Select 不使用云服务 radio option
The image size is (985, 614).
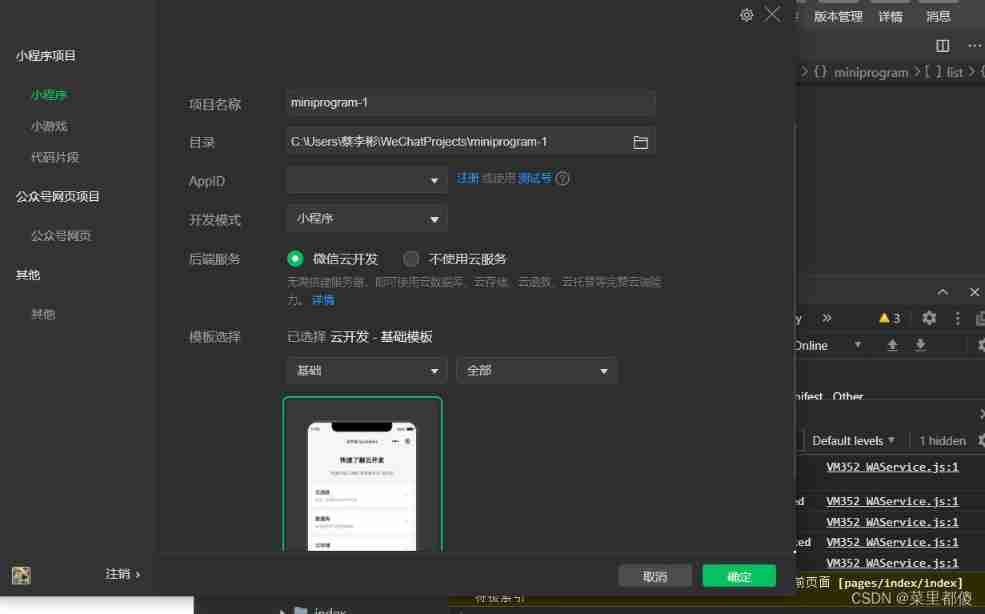point(411,259)
